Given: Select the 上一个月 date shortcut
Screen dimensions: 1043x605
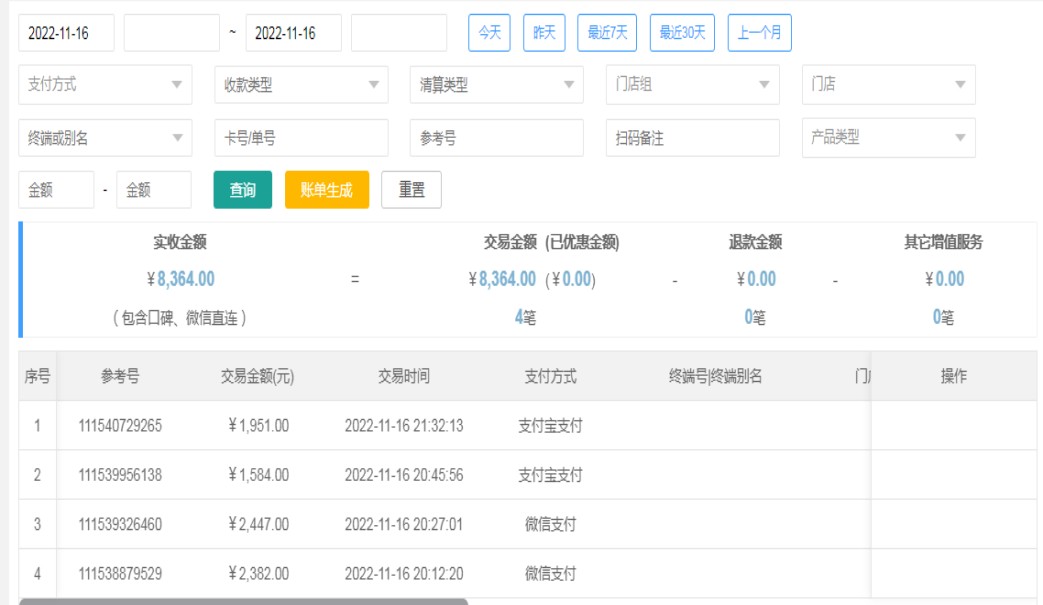Looking at the screenshot, I should tap(759, 33).
